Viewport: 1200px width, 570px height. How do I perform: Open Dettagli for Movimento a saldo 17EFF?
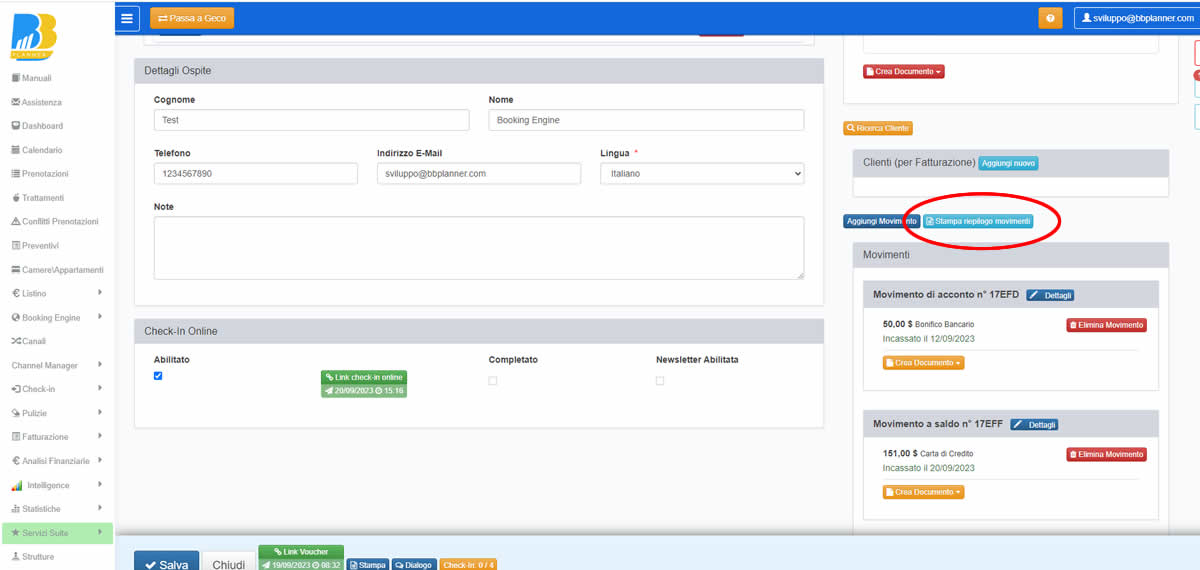1034,425
